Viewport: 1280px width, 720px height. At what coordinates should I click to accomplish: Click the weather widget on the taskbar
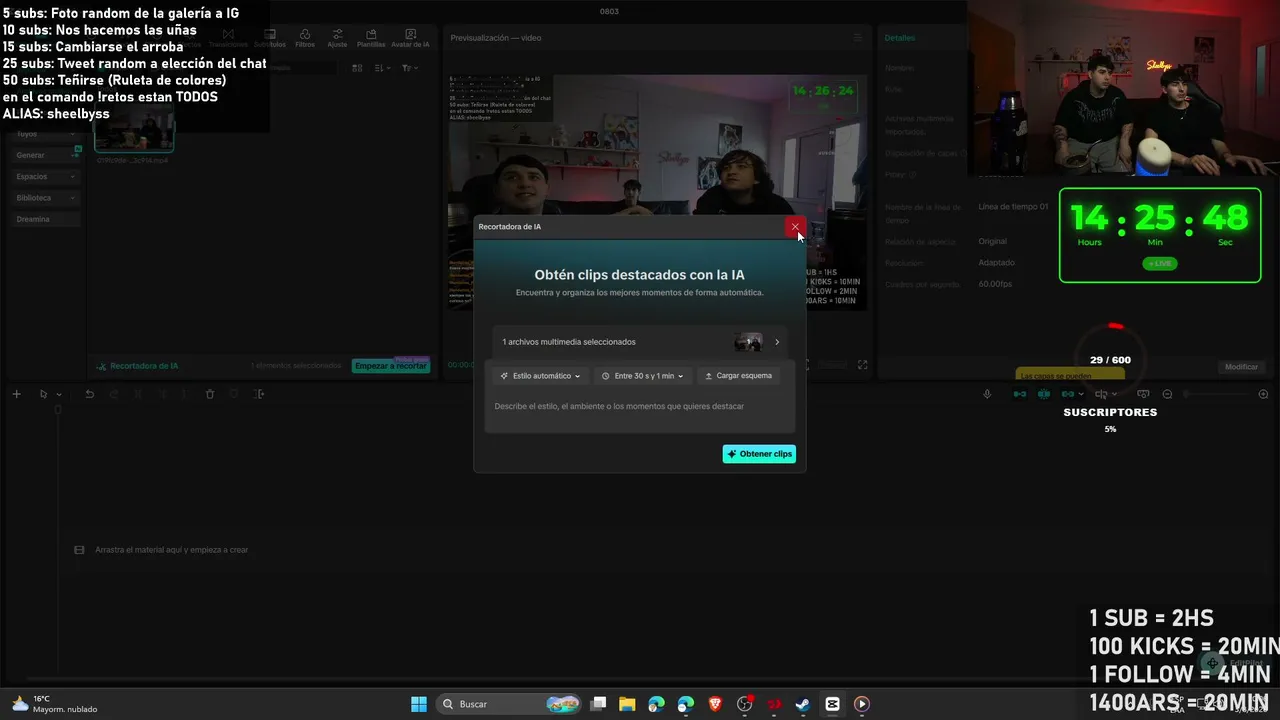[x=55, y=704]
